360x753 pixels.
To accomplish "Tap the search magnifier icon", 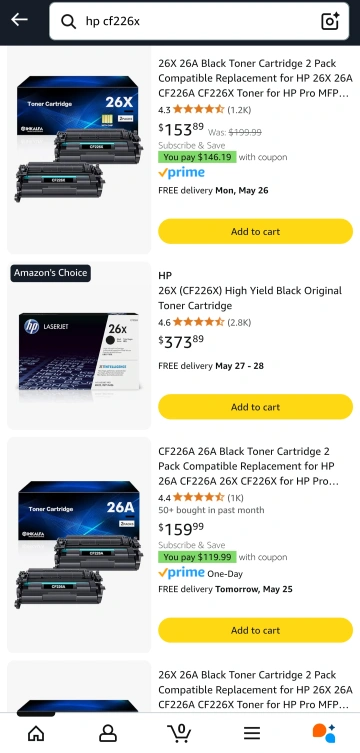I will pos(69,21).
